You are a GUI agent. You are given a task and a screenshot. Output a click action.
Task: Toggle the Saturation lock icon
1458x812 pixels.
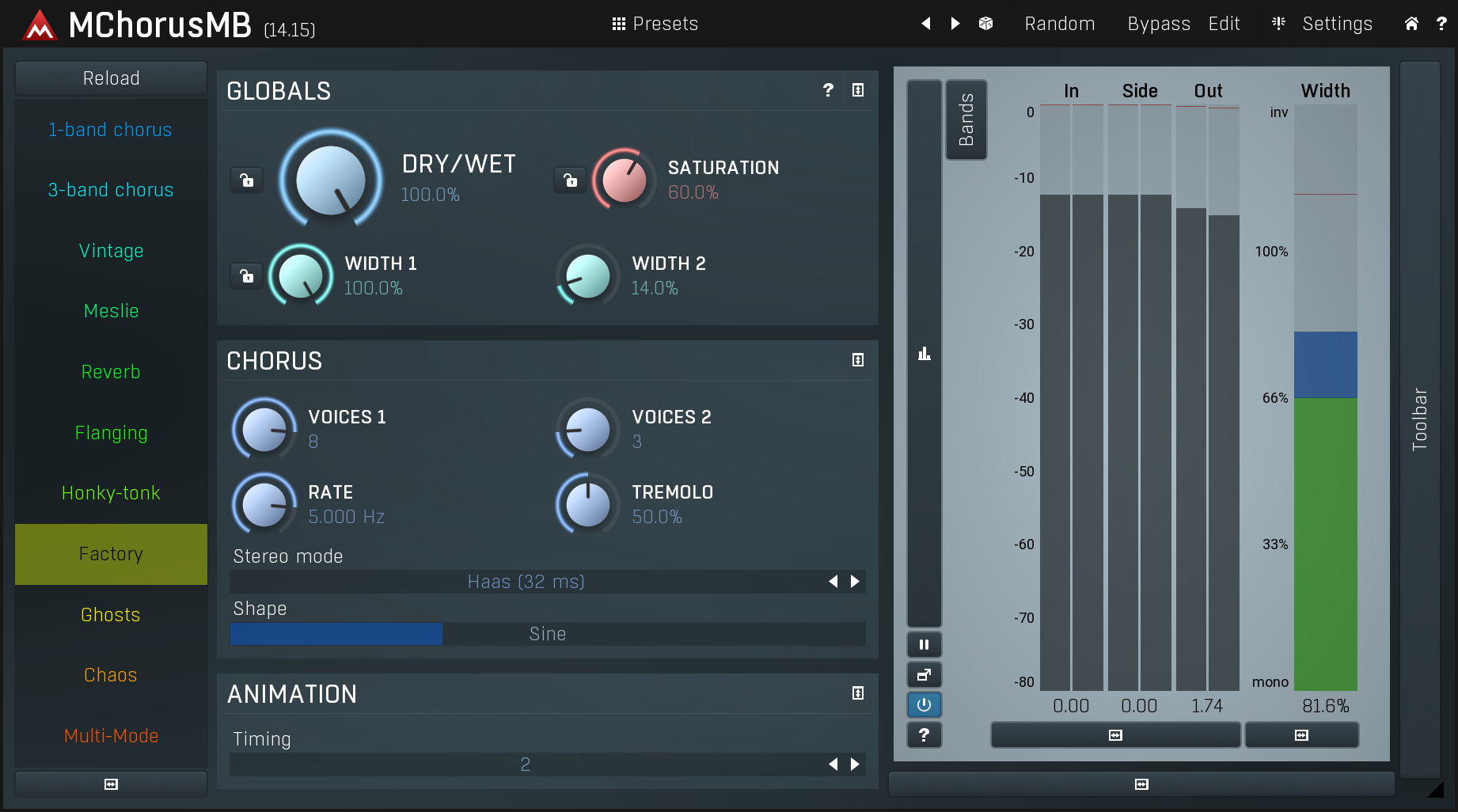pos(570,180)
